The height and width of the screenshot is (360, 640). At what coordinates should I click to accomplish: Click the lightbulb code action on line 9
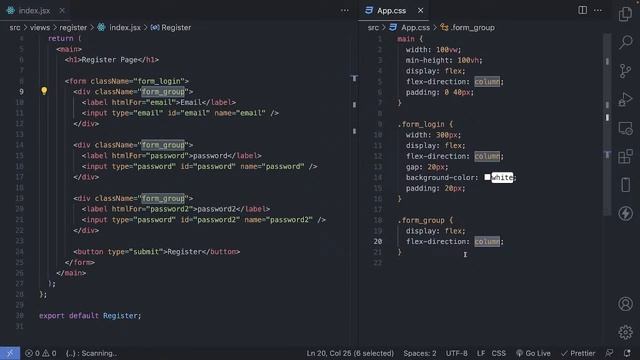(x=44, y=91)
